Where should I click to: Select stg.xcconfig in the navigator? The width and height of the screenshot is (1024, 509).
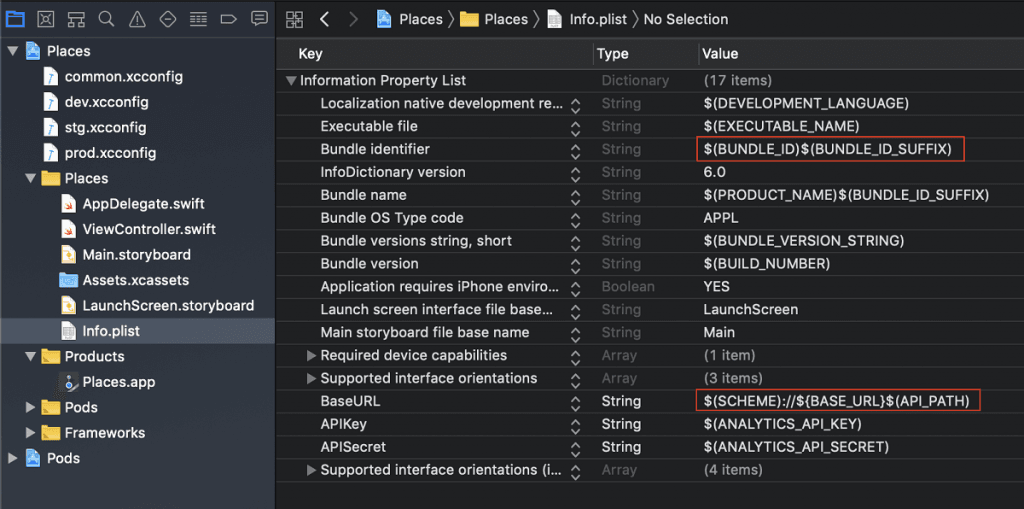[x=105, y=127]
